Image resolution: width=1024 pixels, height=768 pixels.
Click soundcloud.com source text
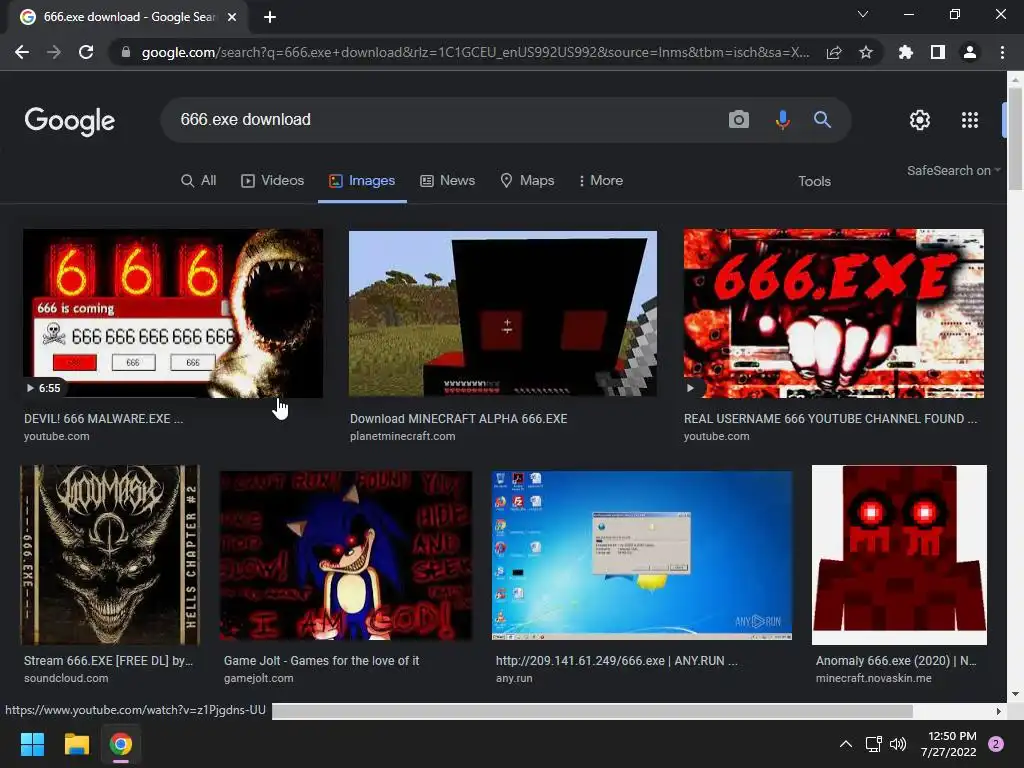pyautogui.click(x=66, y=678)
